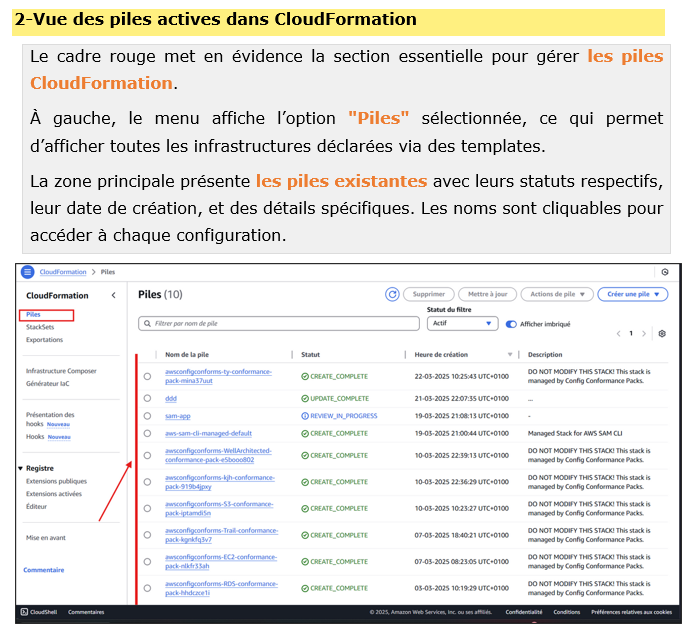Select radio for S3-conformance-pack stack

coord(147,509)
